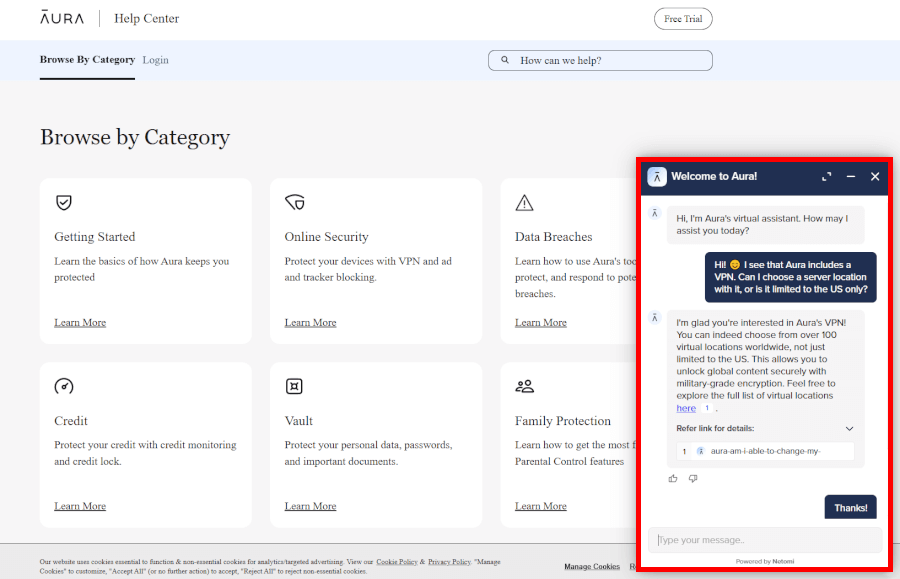Minimize the Aura chat widget
This screenshot has width=900, height=579.
(851, 177)
